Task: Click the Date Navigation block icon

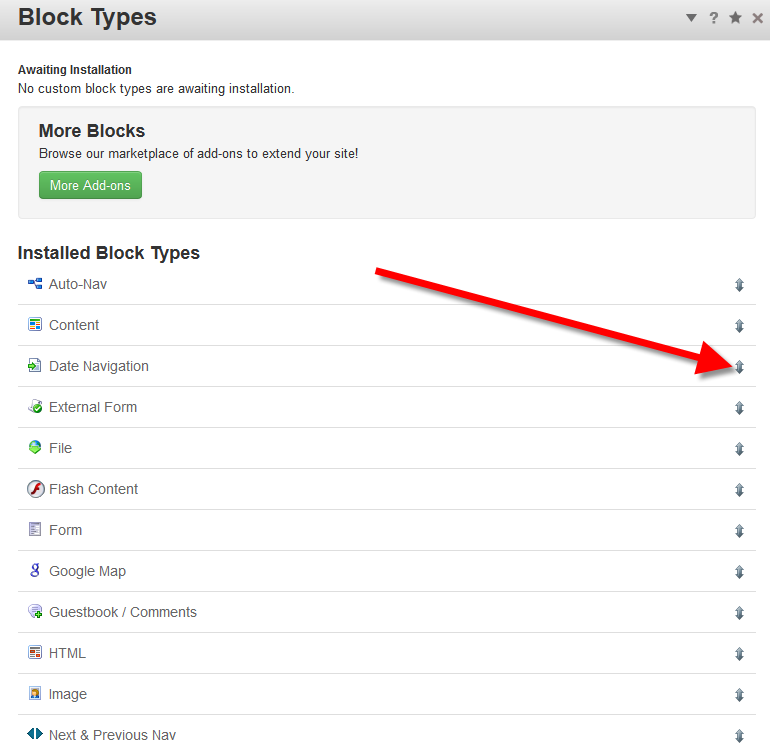Action: pos(35,366)
